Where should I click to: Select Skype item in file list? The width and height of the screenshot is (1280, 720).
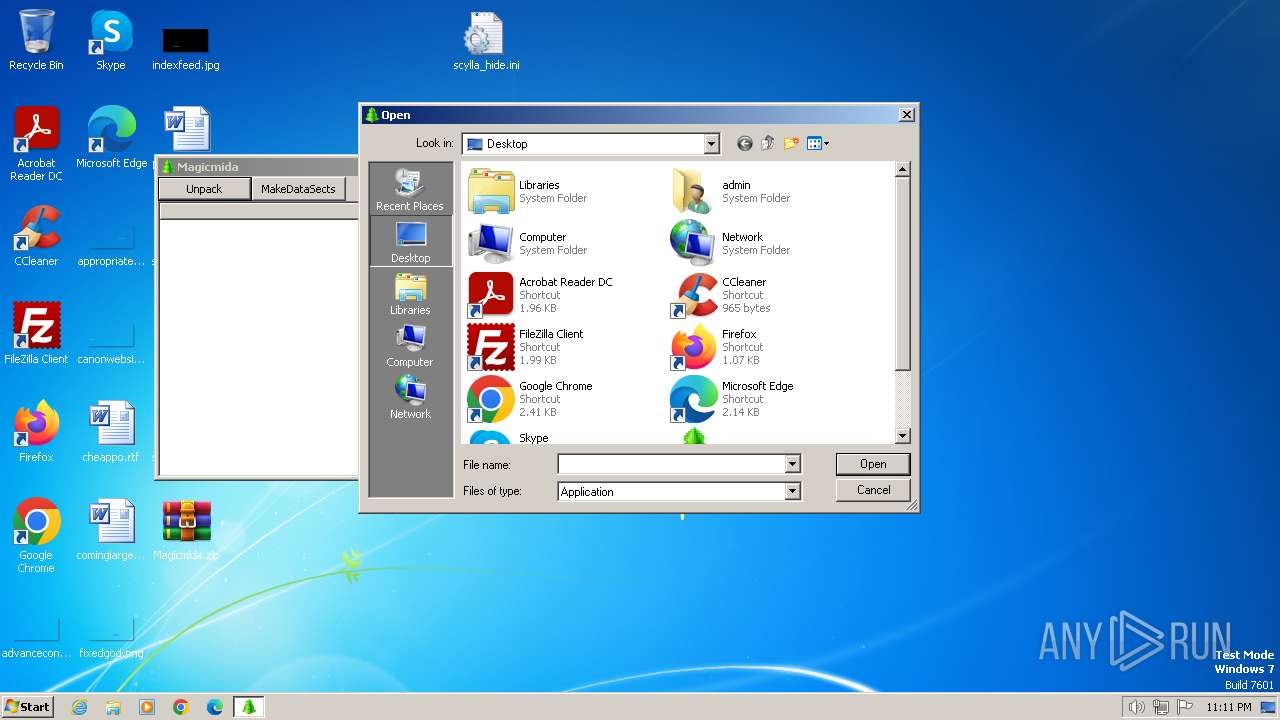tap(509, 437)
